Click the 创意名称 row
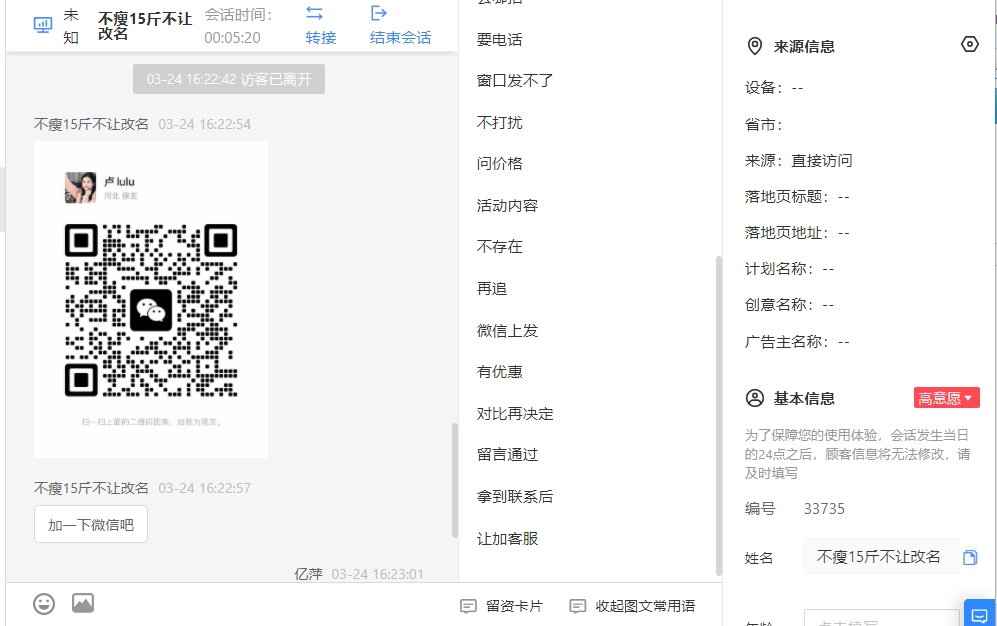 pyautogui.click(x=790, y=305)
